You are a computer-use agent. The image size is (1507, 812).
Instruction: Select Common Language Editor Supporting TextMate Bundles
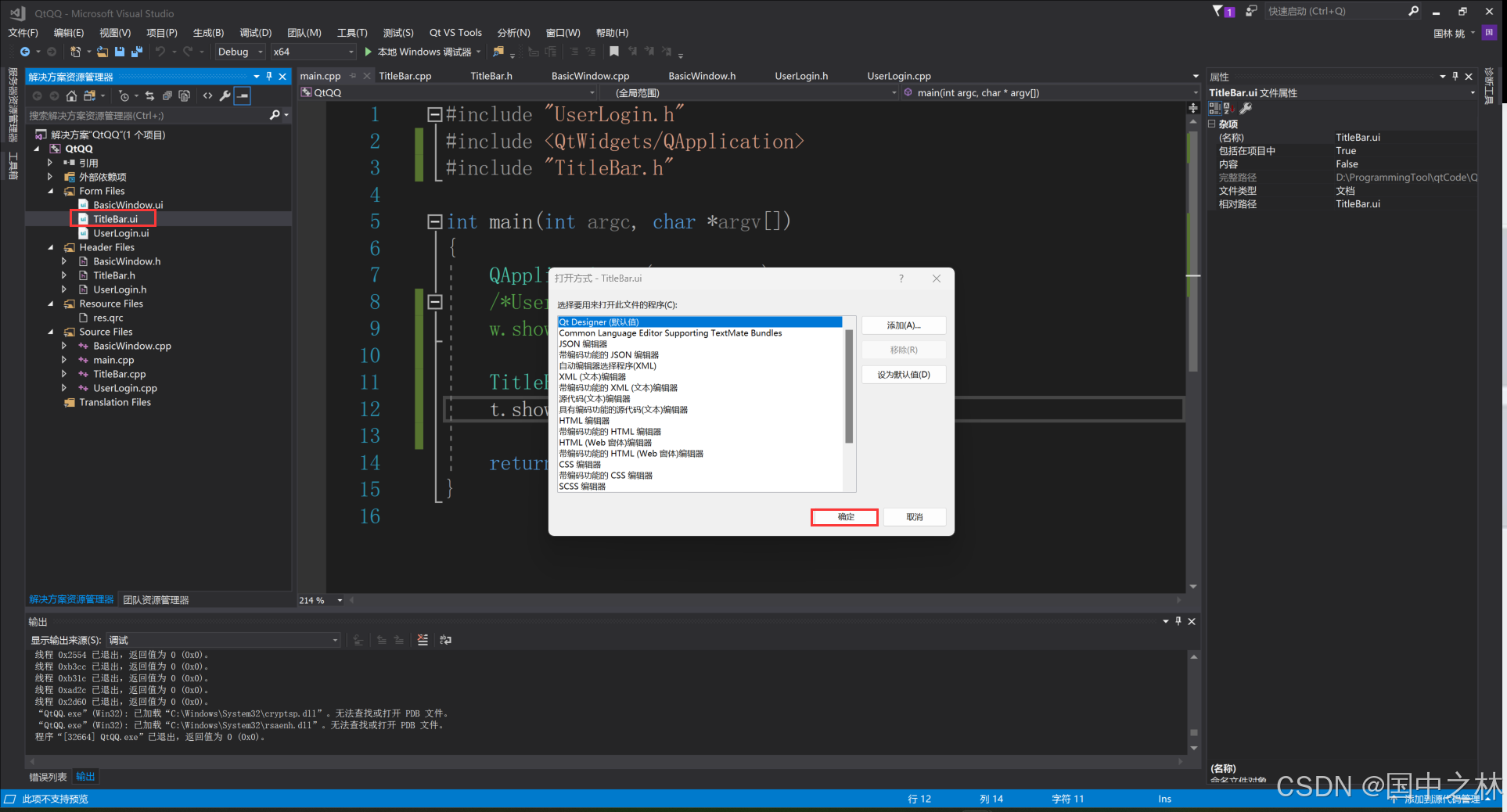pyautogui.click(x=670, y=333)
